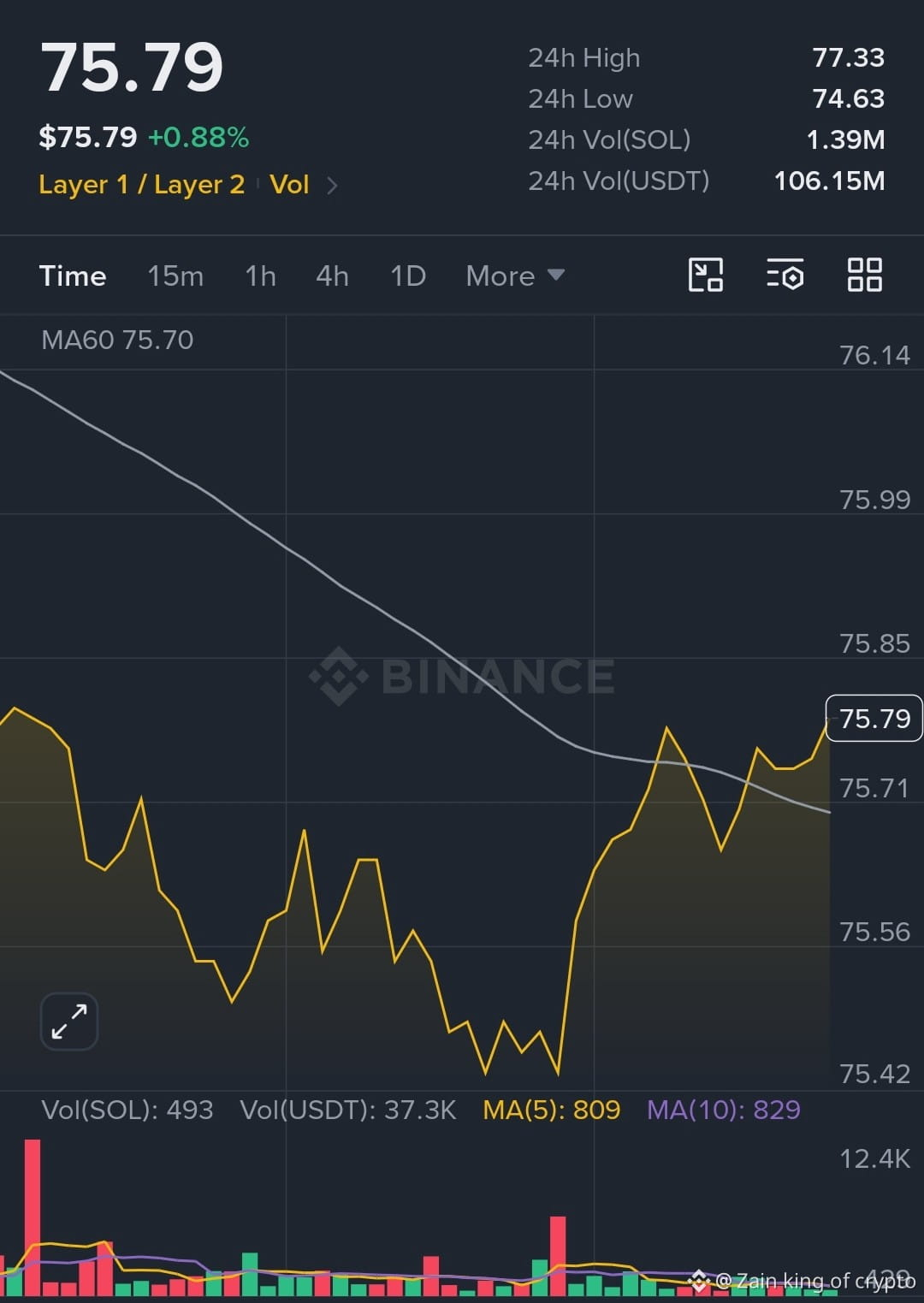The height and width of the screenshot is (1303, 924).
Task: Tap the MA(10): 829 volume label
Action: click(724, 1110)
